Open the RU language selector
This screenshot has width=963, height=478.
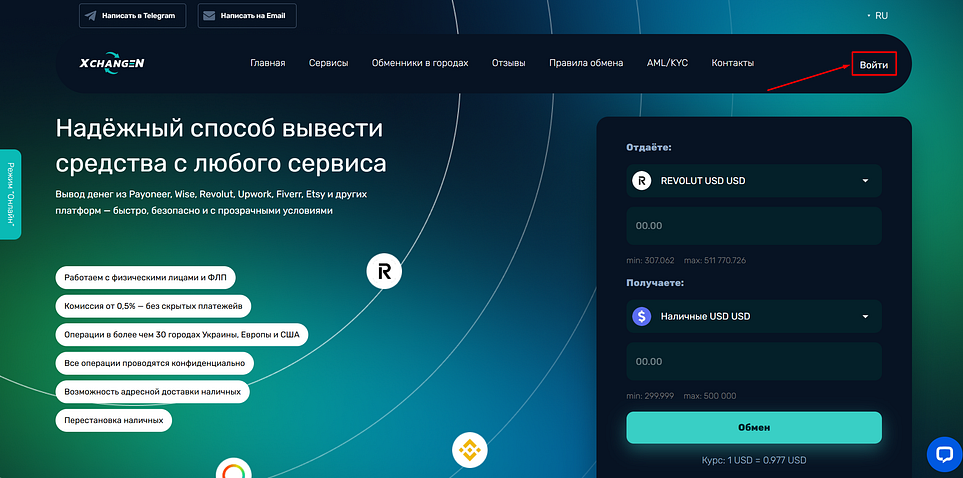880,16
